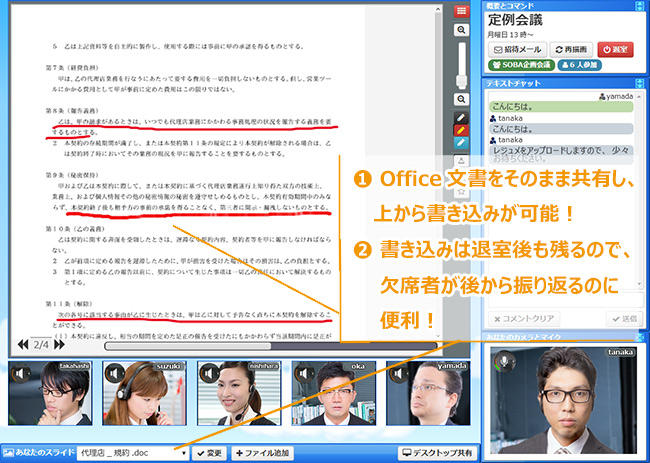Click the red 退室 leave room button

615,50
